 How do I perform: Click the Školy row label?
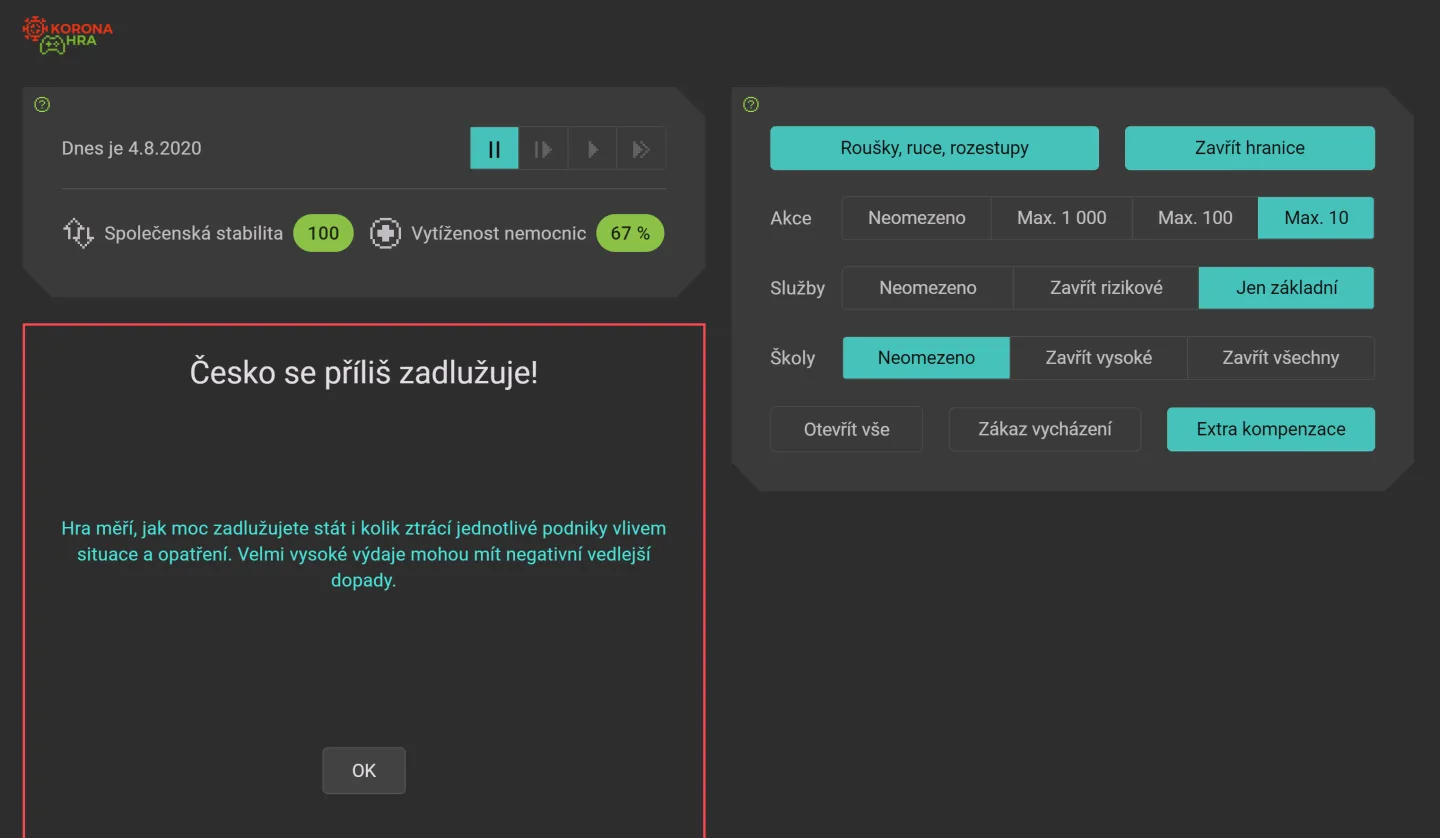[793, 358]
